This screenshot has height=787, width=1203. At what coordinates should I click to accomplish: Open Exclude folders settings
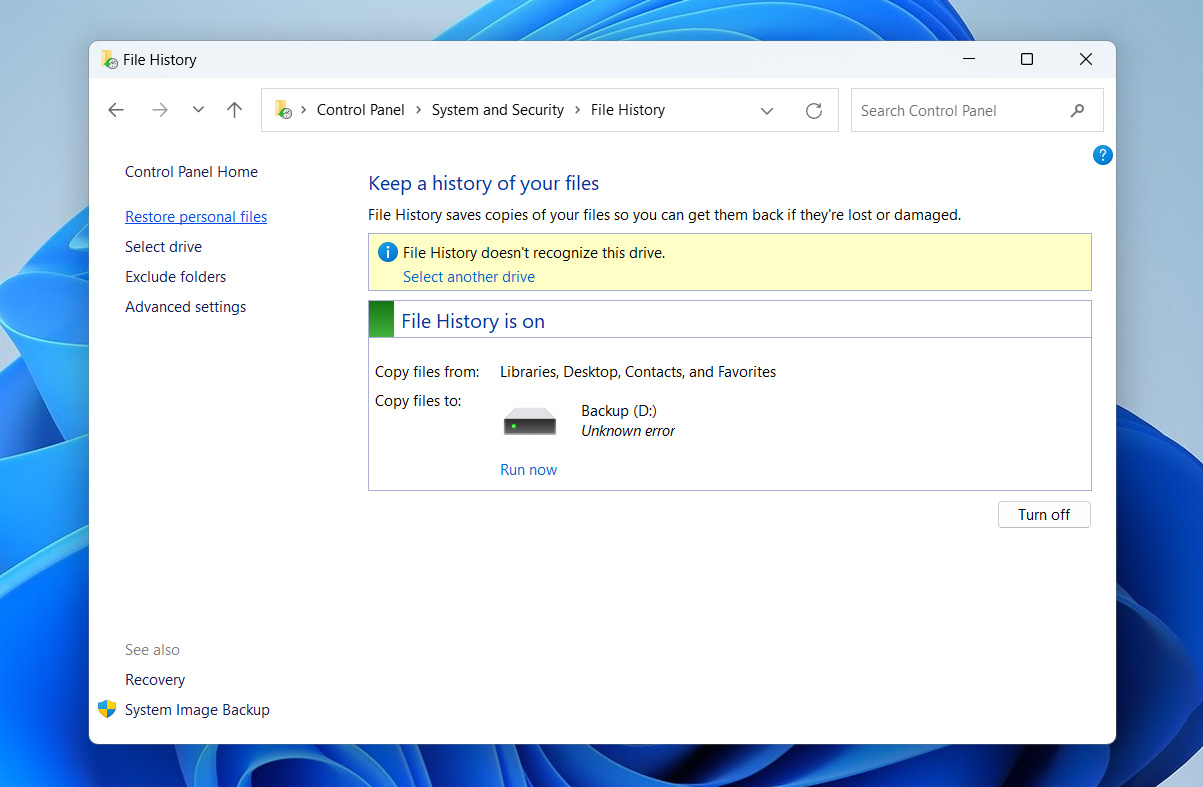(x=175, y=277)
